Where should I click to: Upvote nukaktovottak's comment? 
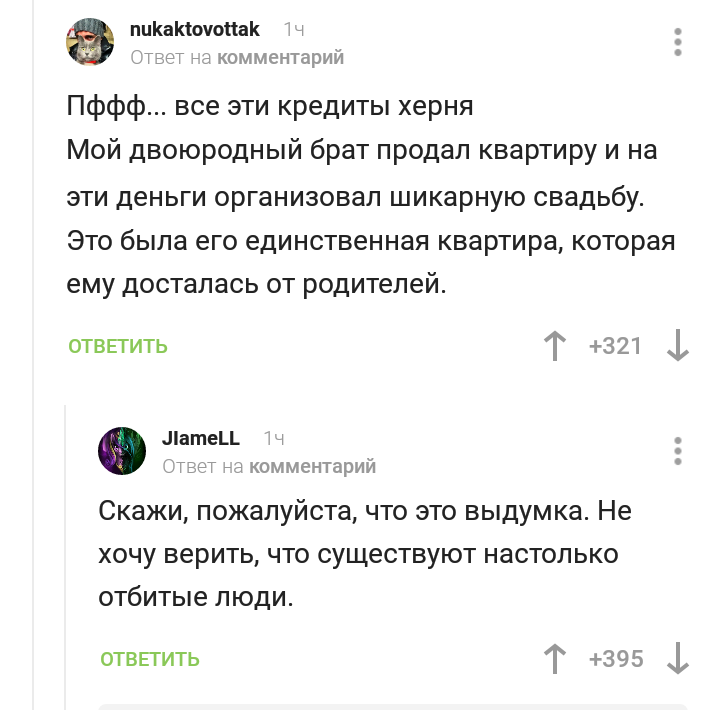tap(553, 347)
